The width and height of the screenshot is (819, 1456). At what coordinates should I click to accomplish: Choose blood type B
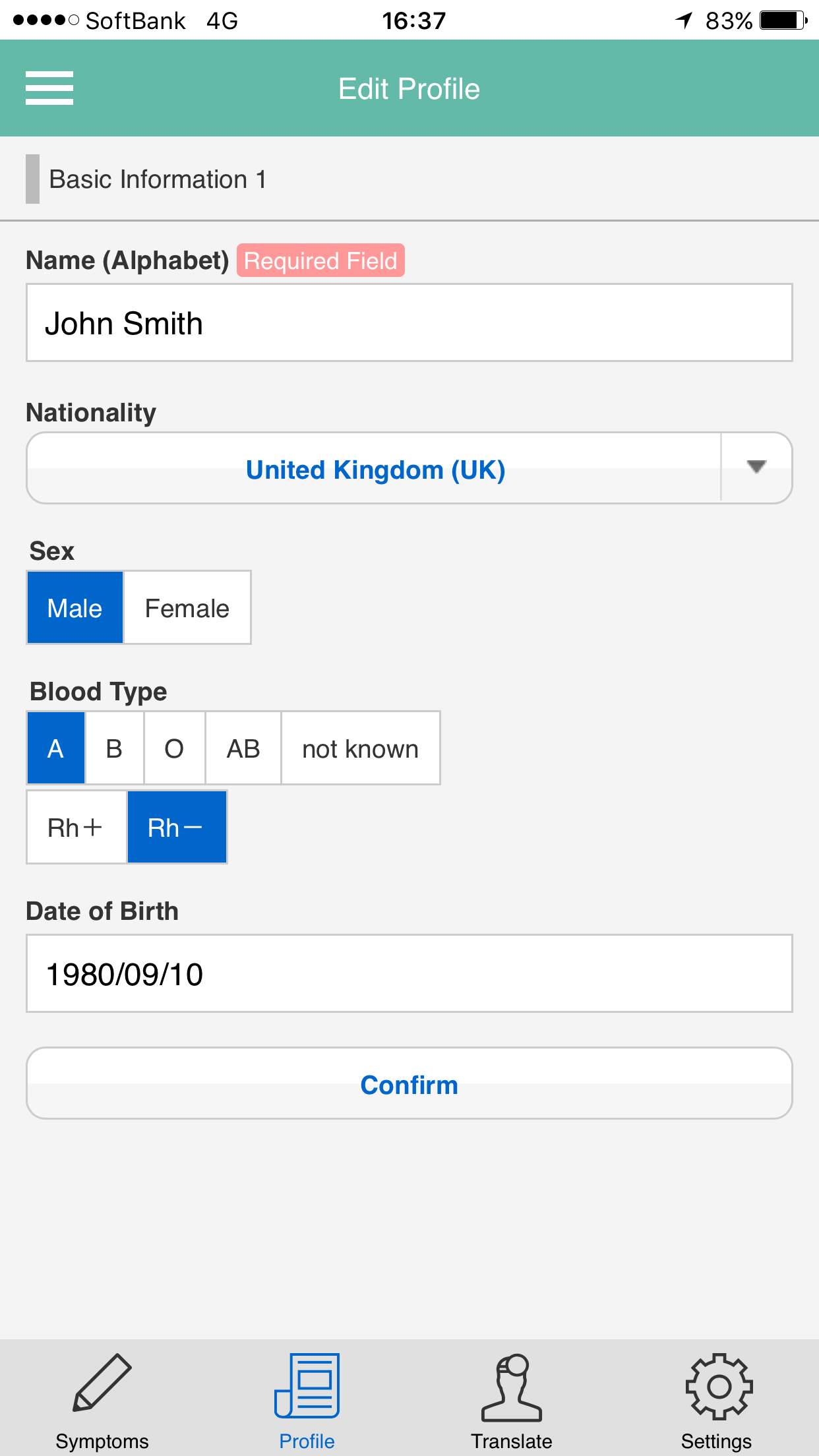115,748
